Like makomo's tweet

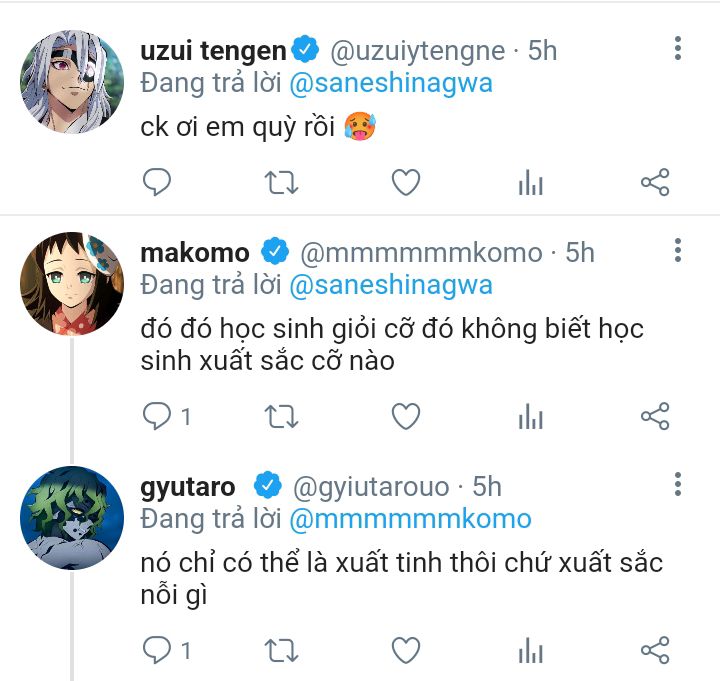pos(405,416)
